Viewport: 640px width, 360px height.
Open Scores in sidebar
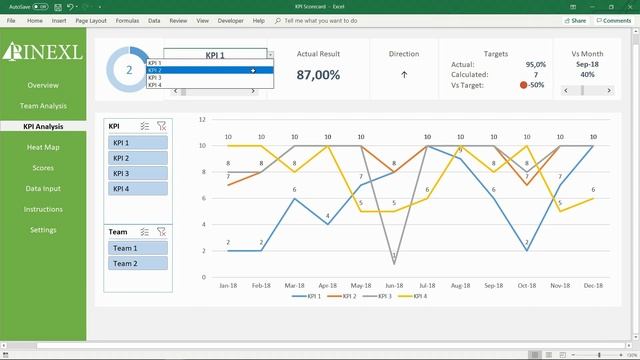43,168
